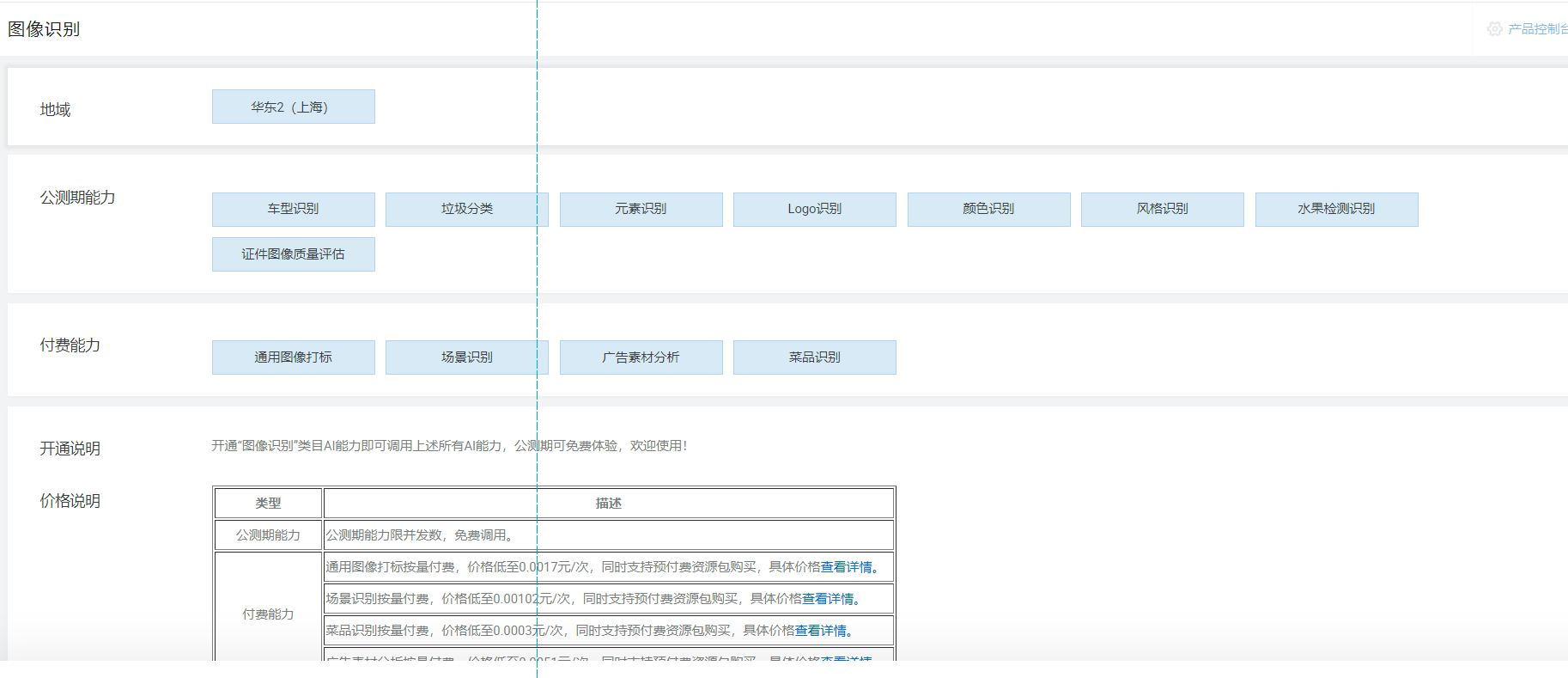Viewport: 1568px width, 678px height.
Task: Click the 价格说明 label
Action: click(70, 501)
